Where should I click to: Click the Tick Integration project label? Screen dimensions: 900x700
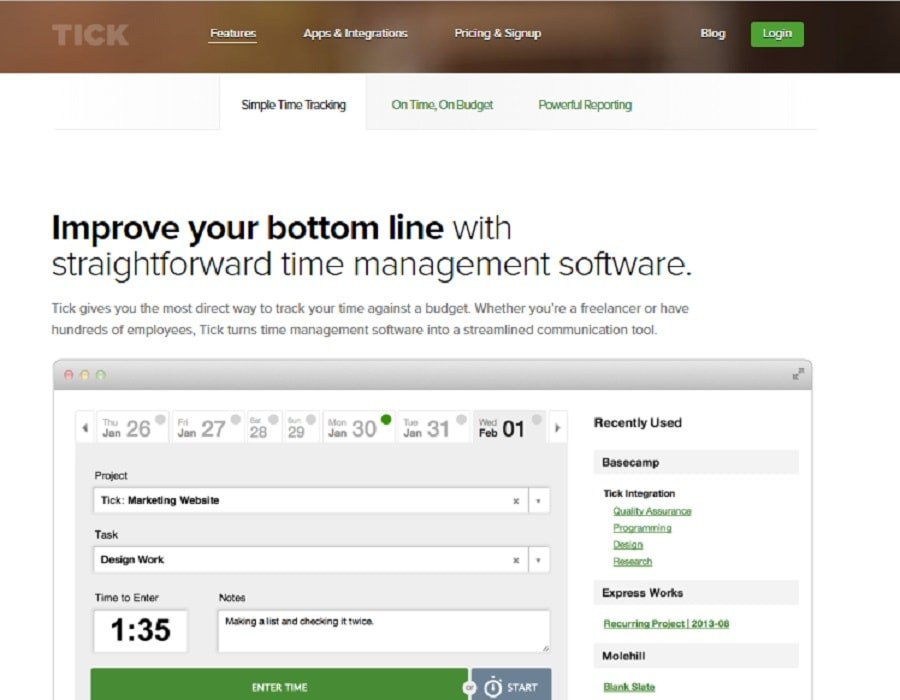639,493
